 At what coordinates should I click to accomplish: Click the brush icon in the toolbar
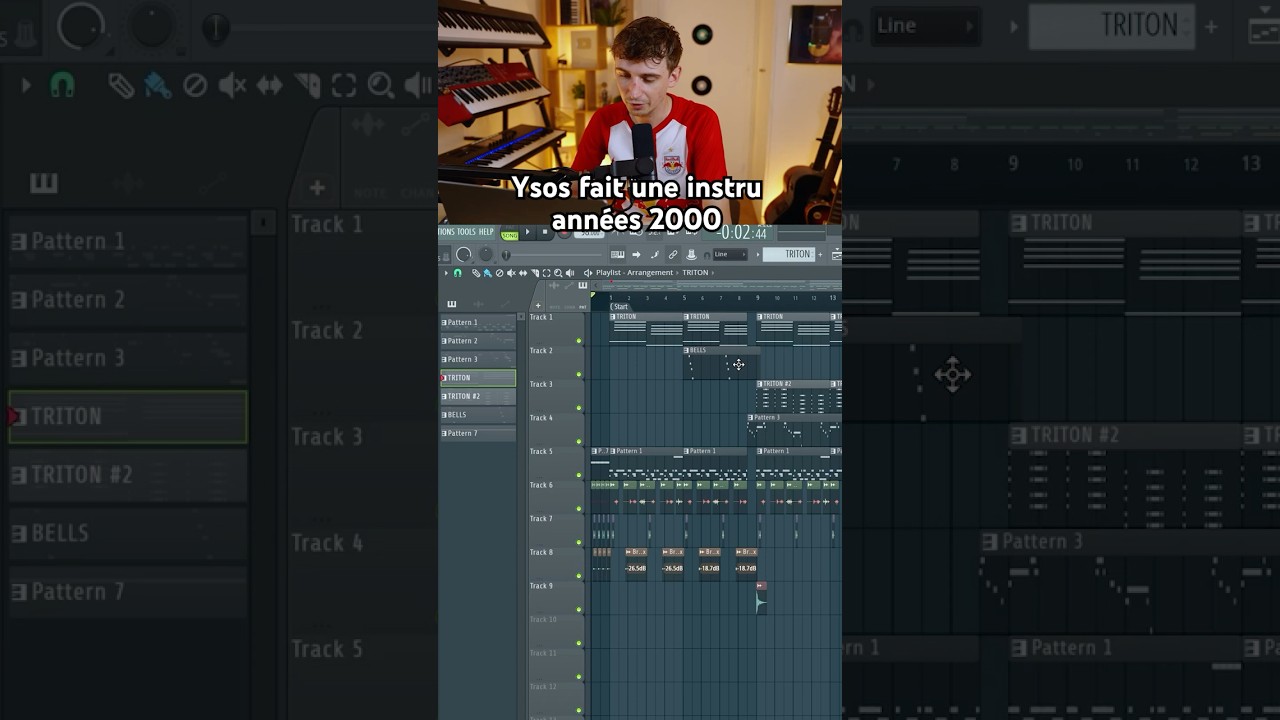coord(655,255)
